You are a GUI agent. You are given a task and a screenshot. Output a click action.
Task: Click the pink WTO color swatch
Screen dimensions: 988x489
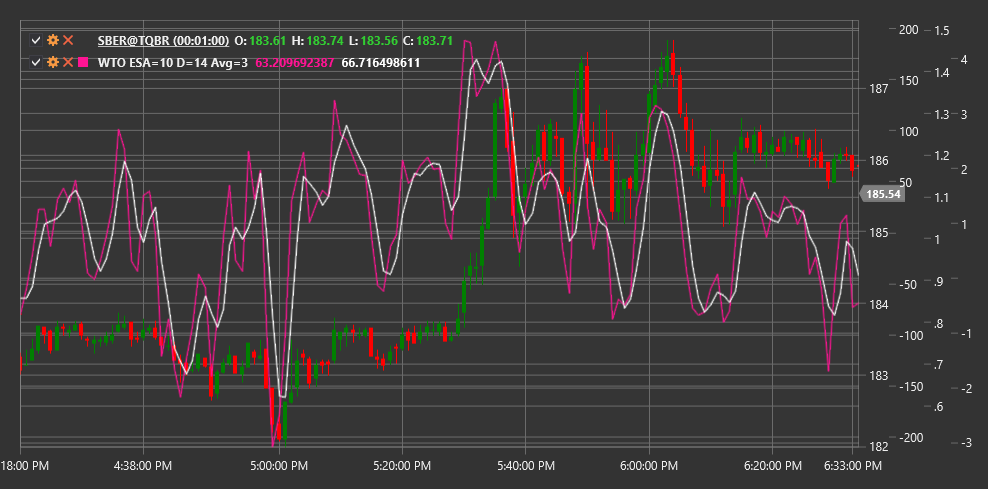tap(83, 62)
